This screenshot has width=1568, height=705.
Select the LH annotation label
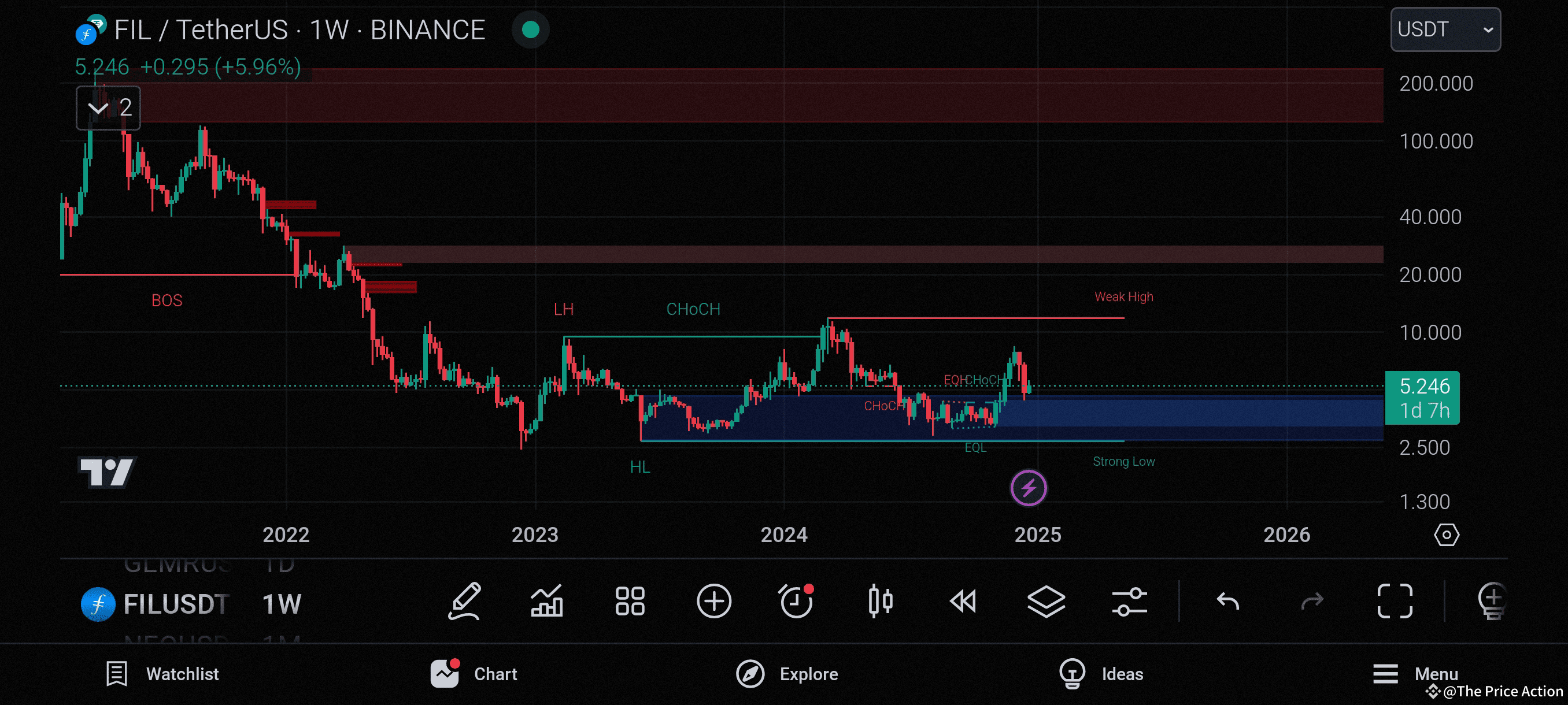point(564,310)
